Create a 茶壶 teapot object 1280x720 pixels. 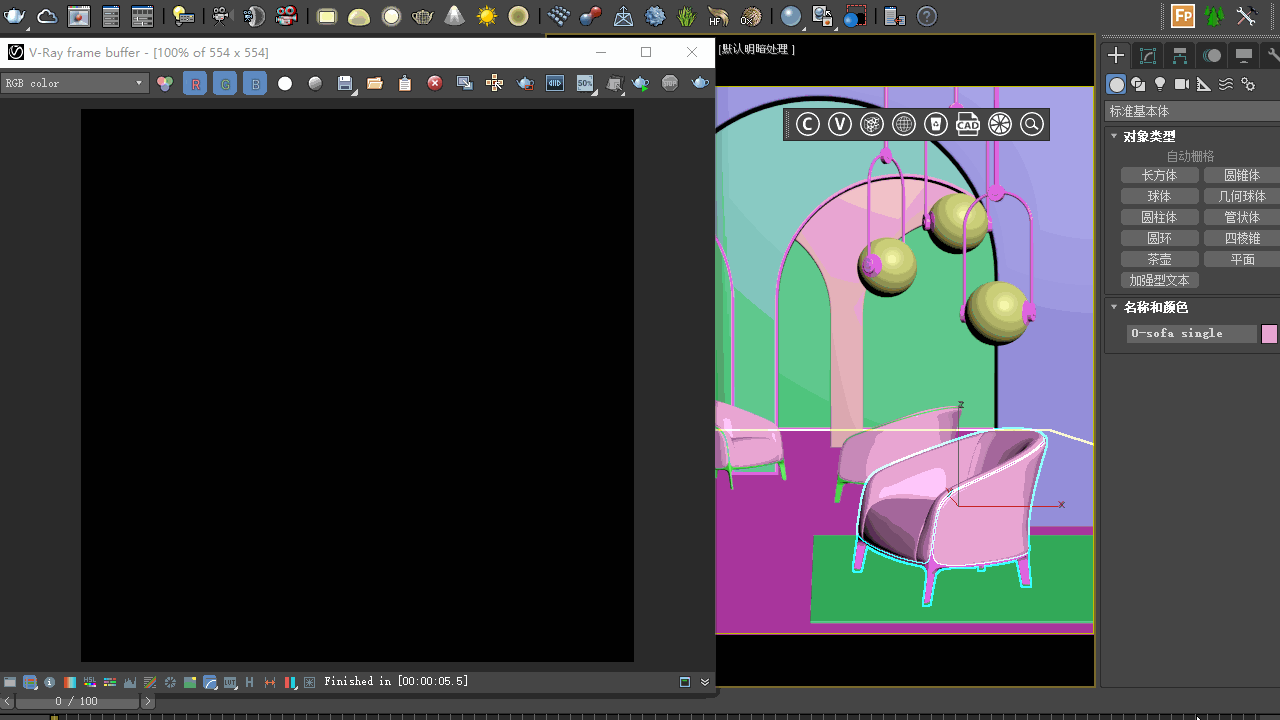(1159, 259)
